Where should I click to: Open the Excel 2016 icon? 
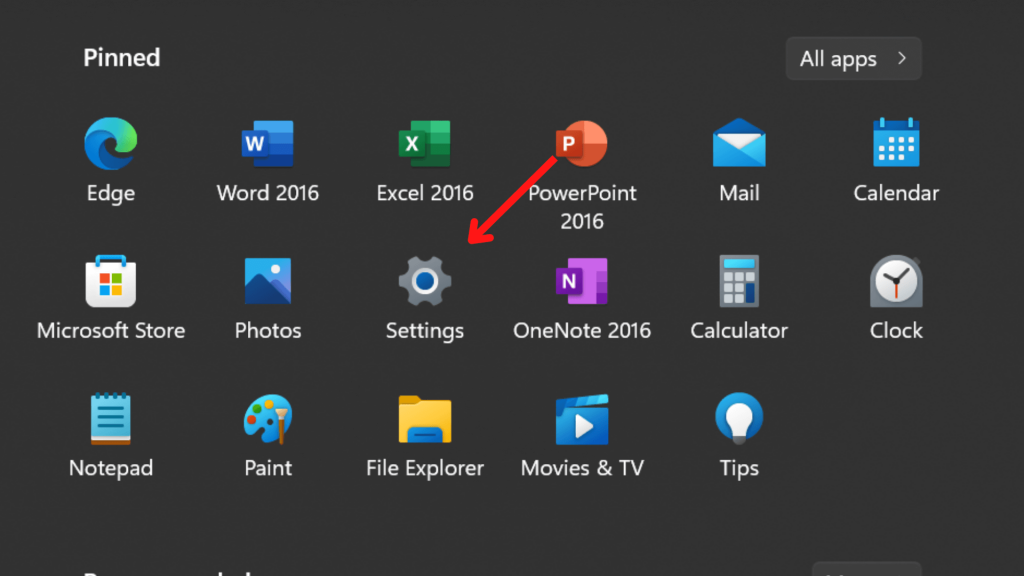(424, 143)
